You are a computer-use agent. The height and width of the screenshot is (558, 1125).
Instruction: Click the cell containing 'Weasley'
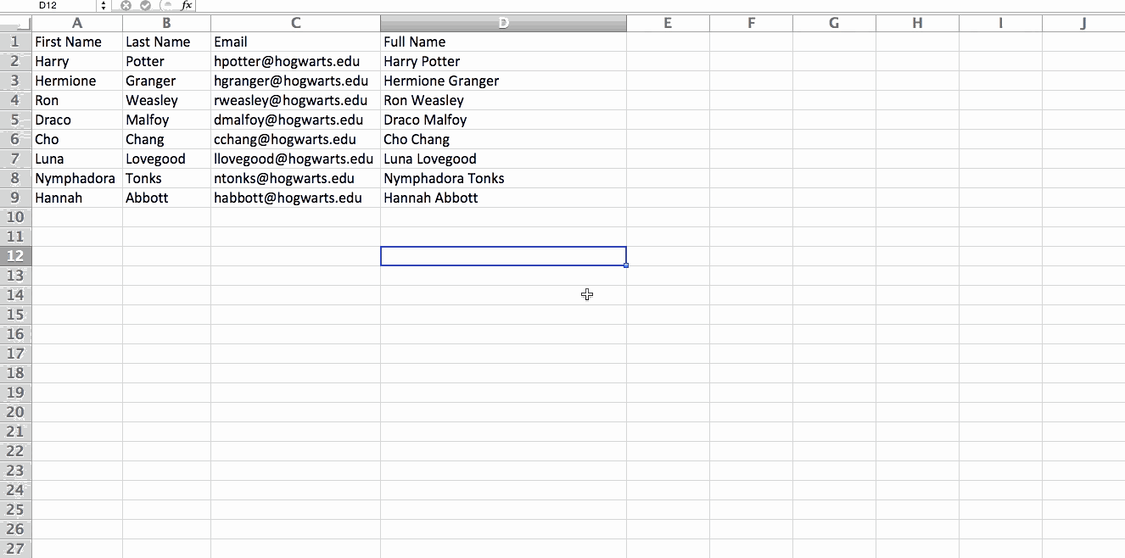click(x=166, y=100)
